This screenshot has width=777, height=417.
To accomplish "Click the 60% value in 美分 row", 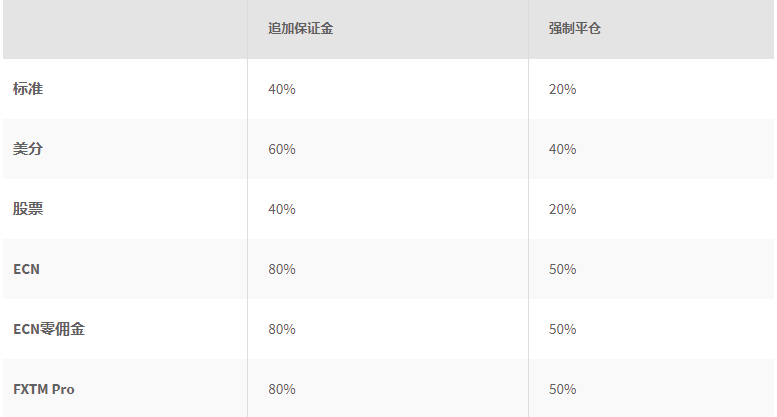I will click(282, 149).
